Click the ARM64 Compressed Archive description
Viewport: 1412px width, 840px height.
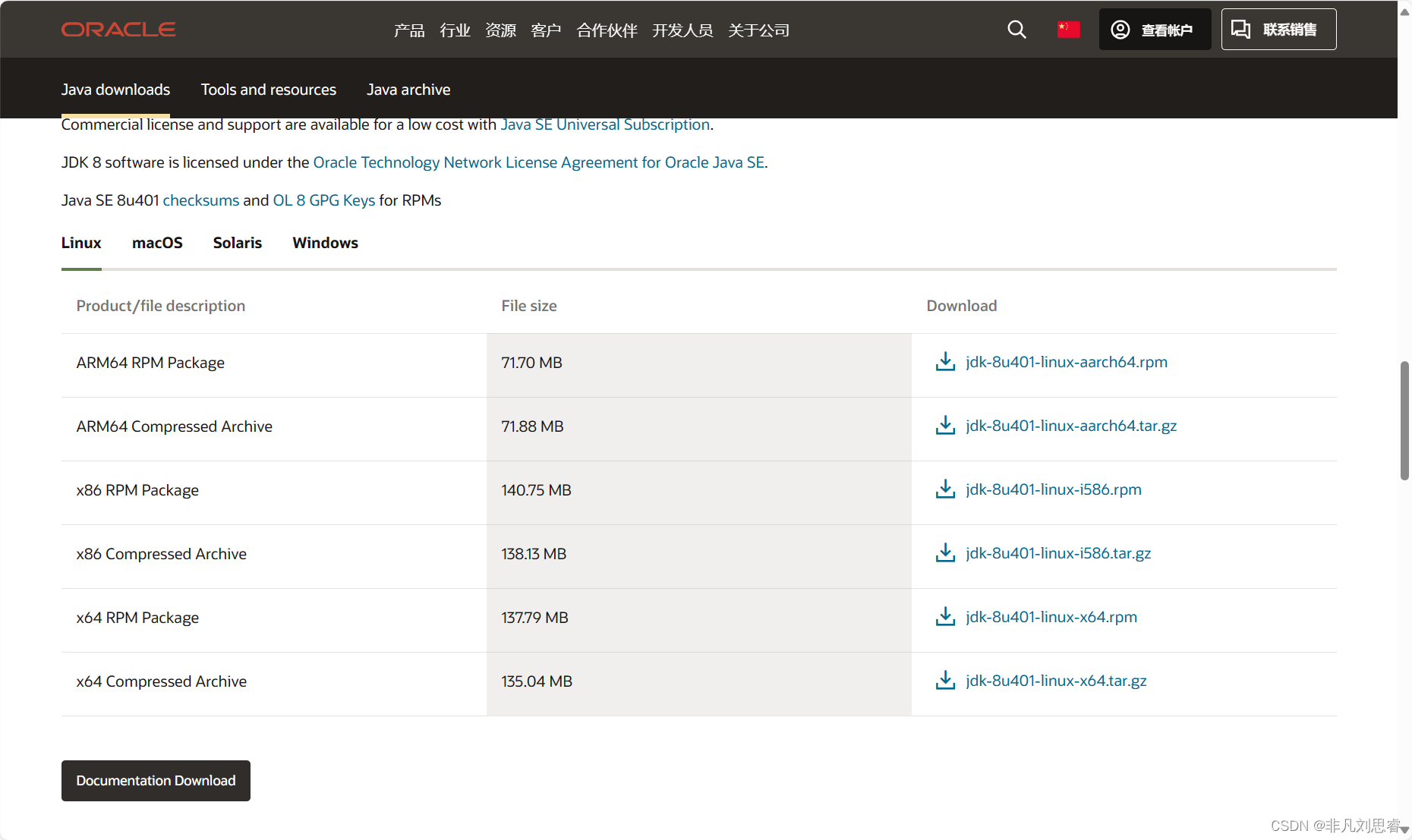(174, 426)
